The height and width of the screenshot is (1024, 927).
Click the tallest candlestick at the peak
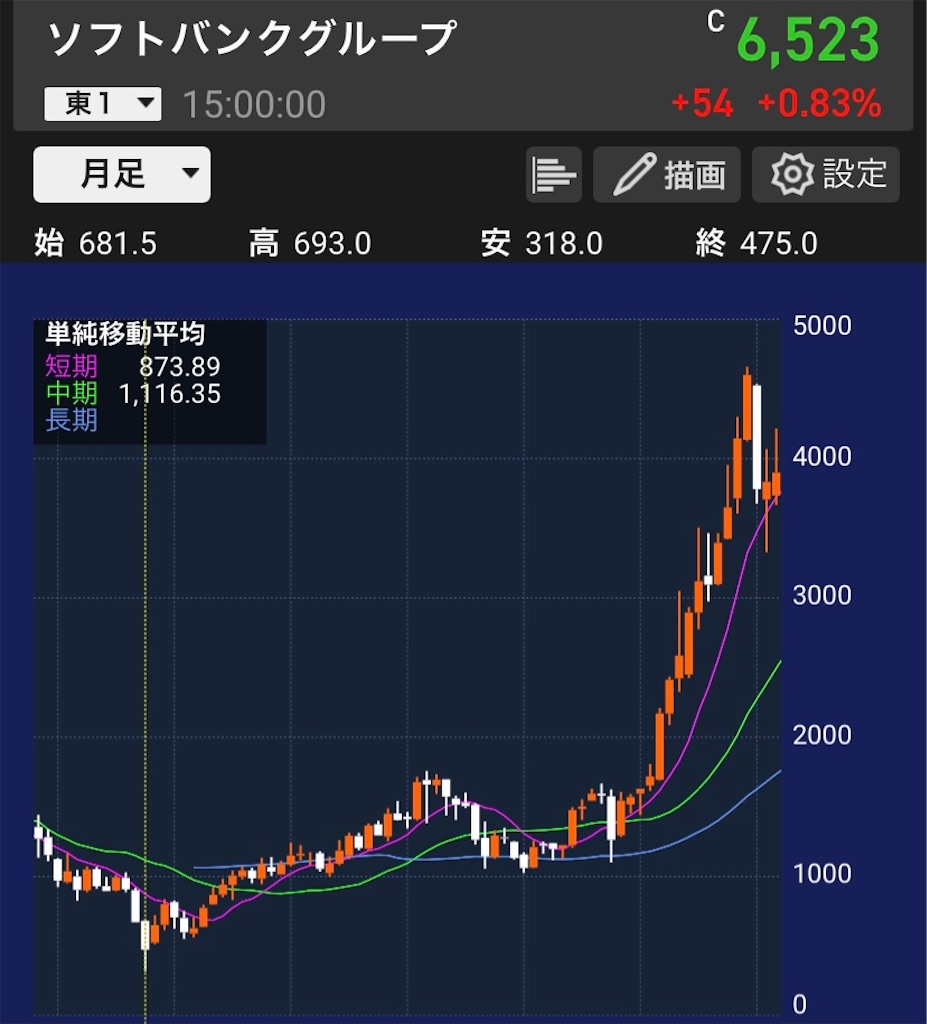[747, 406]
